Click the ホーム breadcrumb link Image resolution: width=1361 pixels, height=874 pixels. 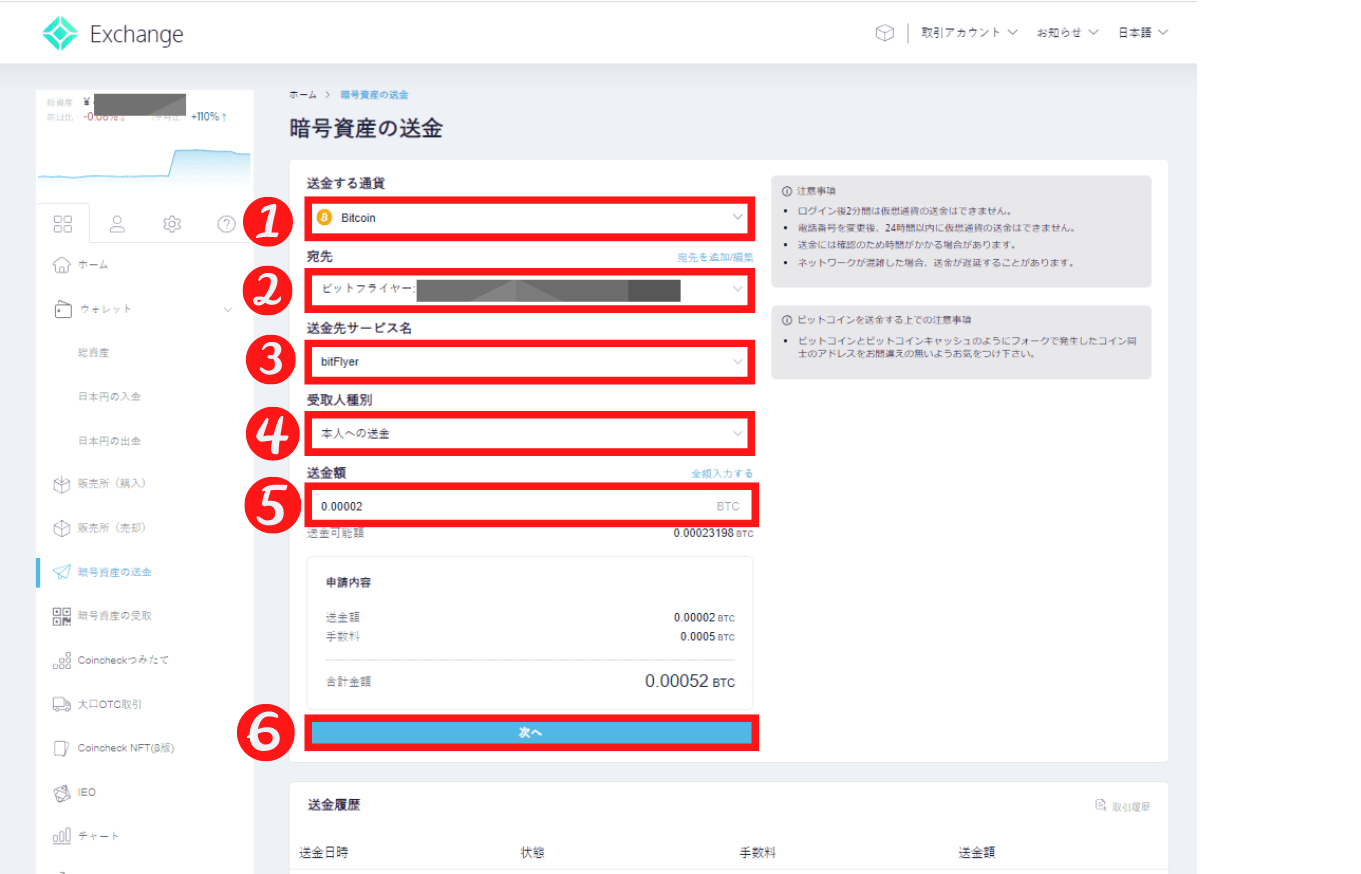pos(303,94)
